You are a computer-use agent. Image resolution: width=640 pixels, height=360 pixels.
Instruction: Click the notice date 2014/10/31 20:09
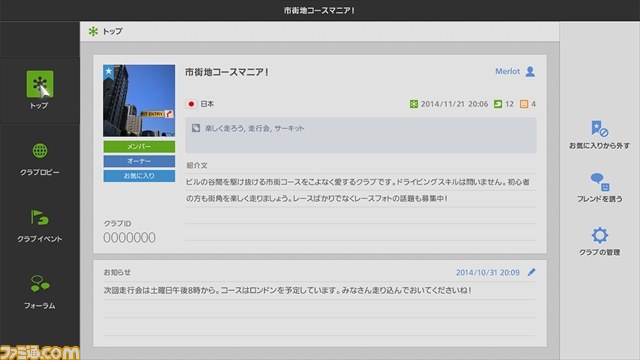click(488, 272)
